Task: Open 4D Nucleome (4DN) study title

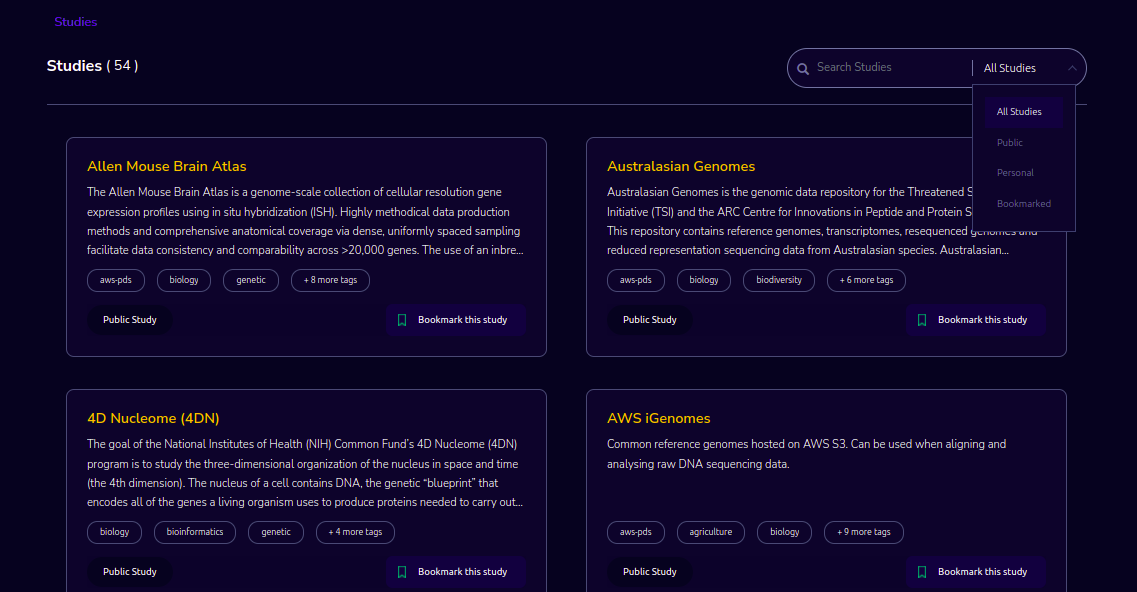Action: click(153, 419)
